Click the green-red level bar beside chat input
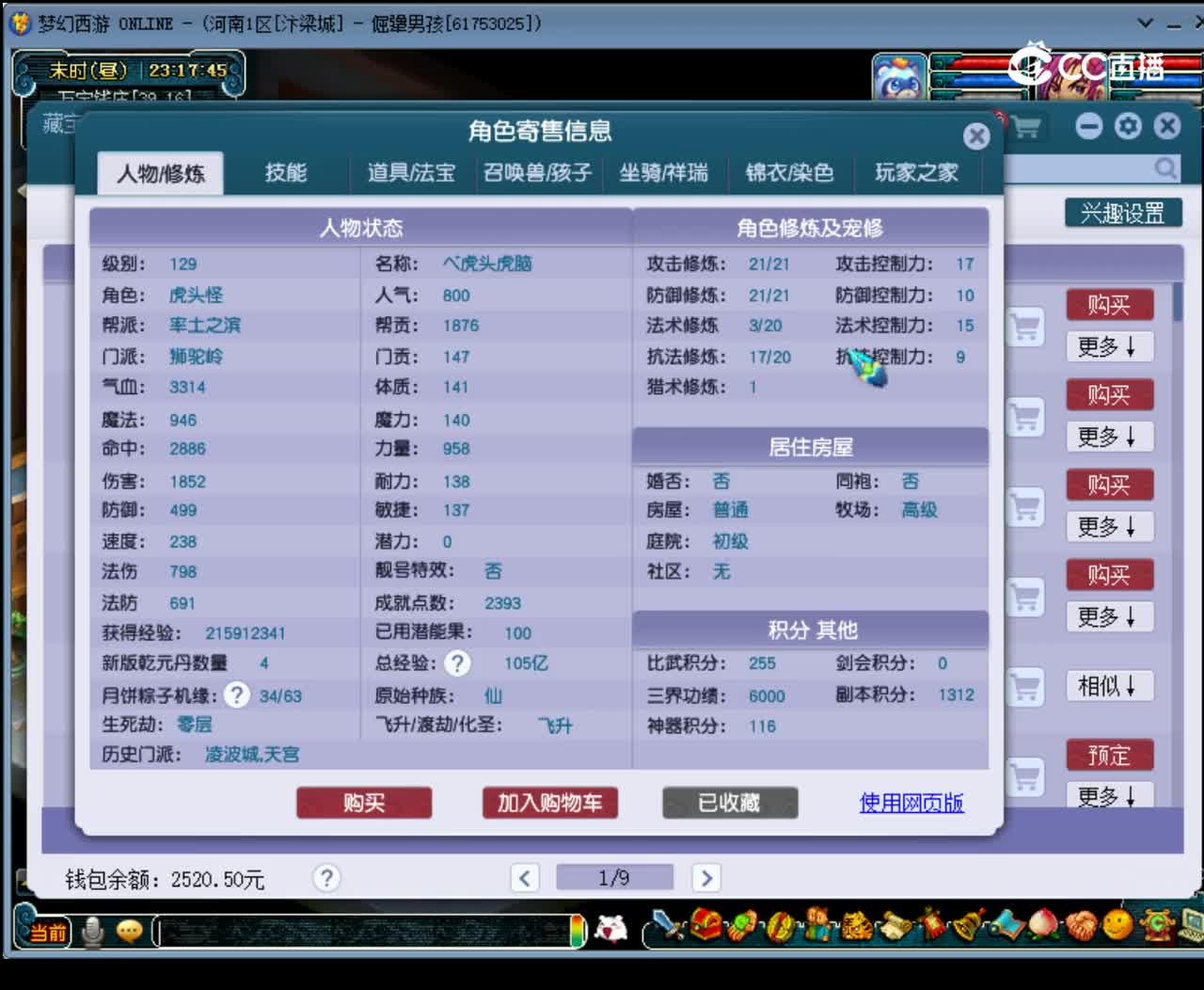The image size is (1204, 990). (577, 931)
